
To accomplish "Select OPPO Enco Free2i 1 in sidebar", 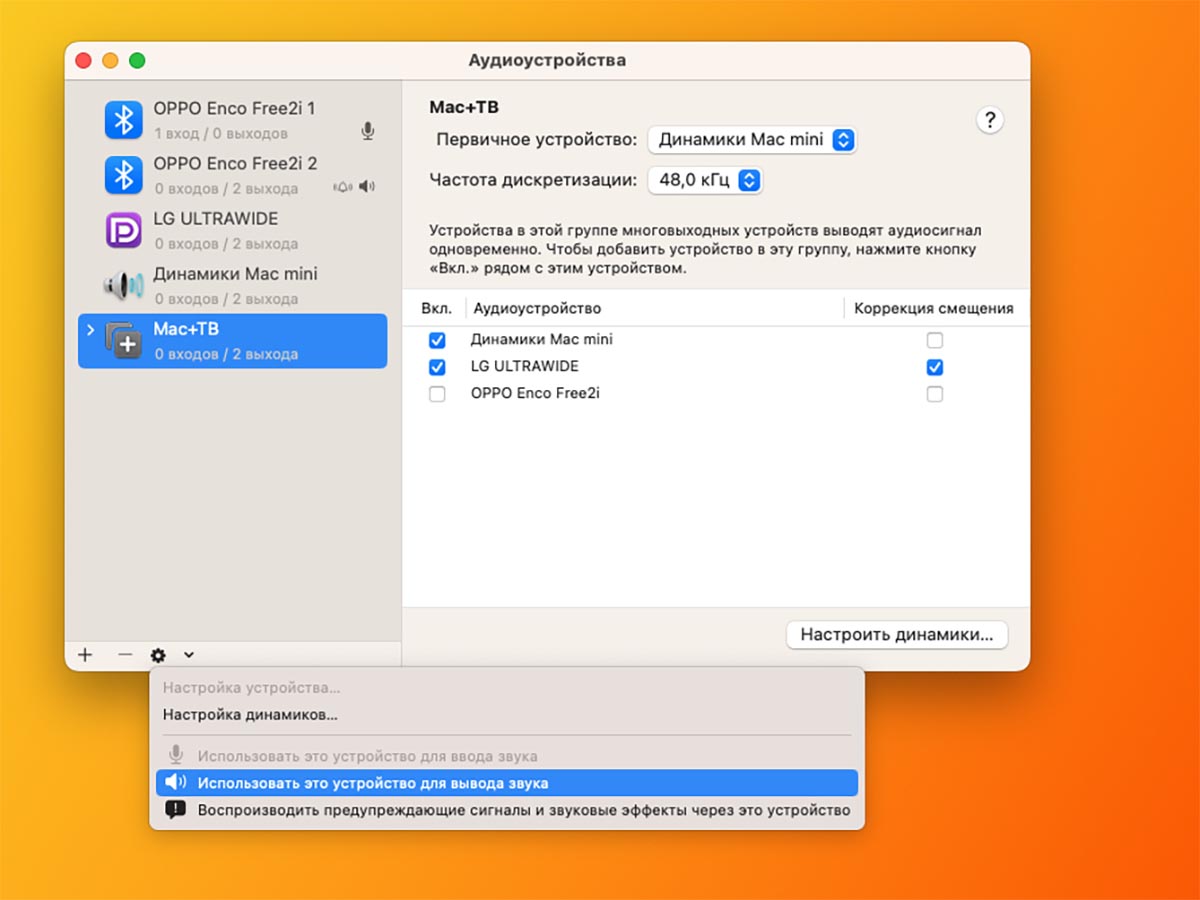I will pos(232,121).
